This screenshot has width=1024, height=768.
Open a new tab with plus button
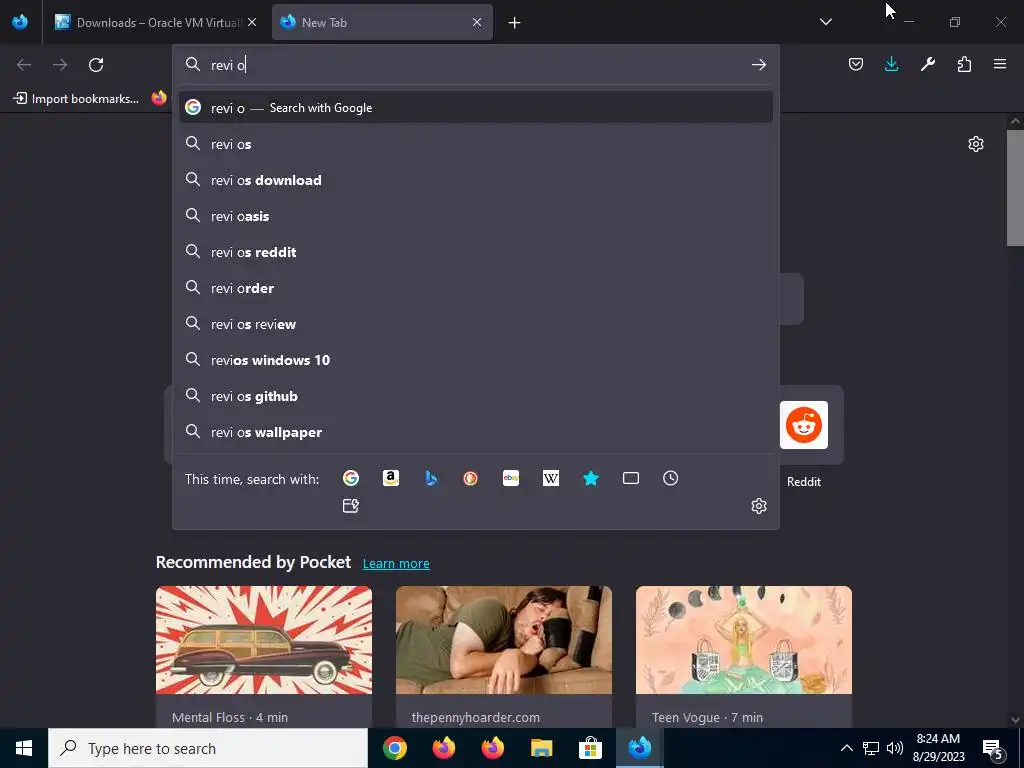click(515, 23)
